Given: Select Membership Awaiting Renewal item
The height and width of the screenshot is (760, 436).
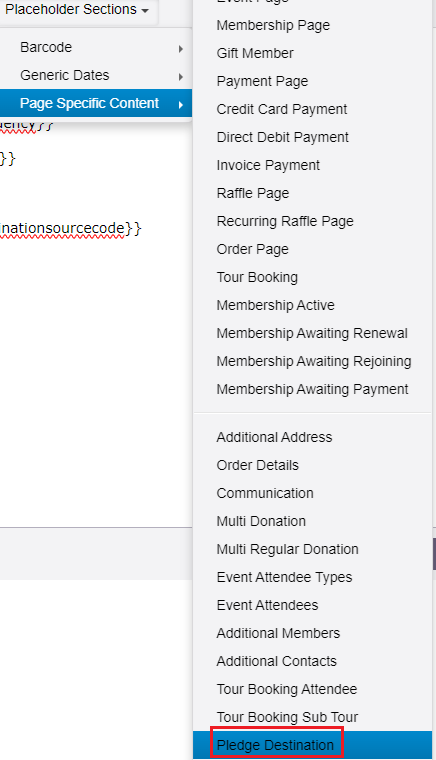Looking at the screenshot, I should pyautogui.click(x=312, y=333).
